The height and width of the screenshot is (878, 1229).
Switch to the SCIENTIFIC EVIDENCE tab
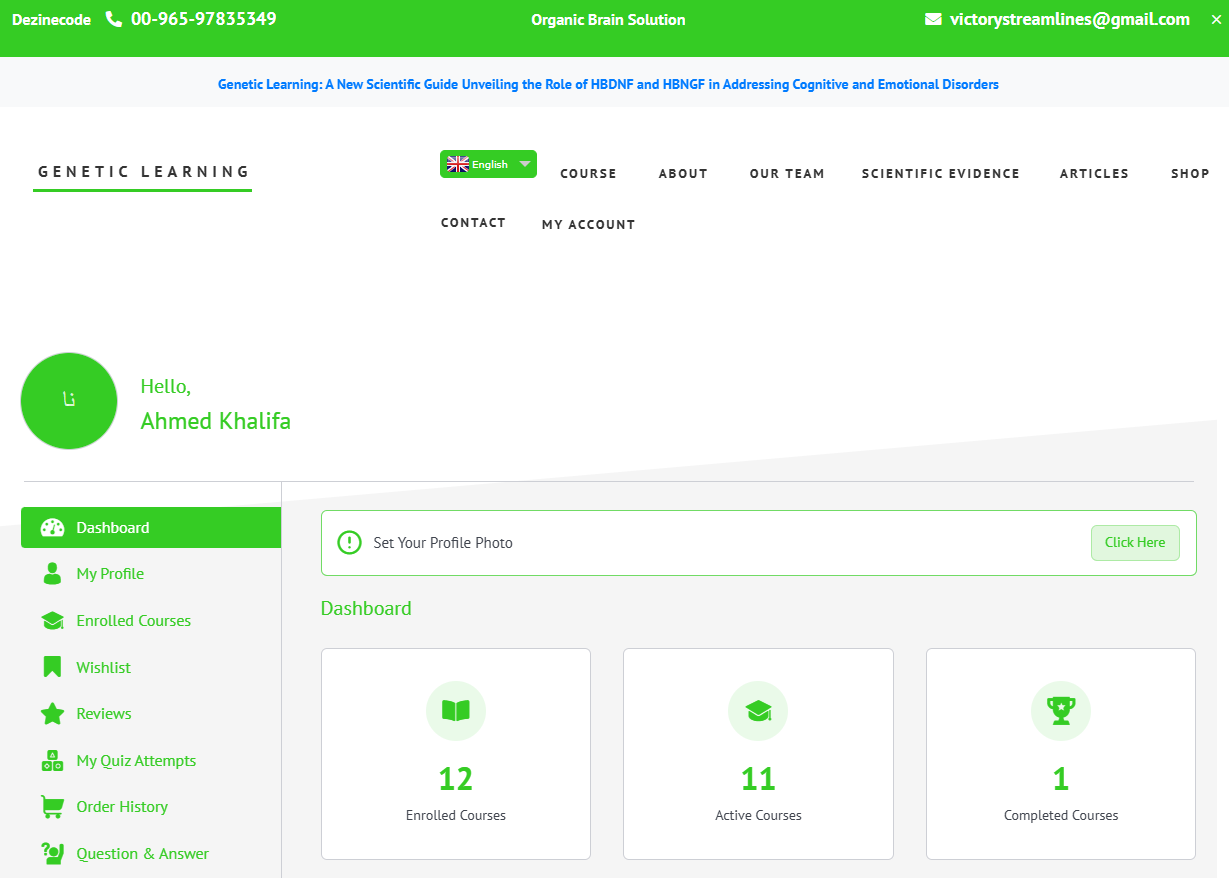click(x=940, y=173)
